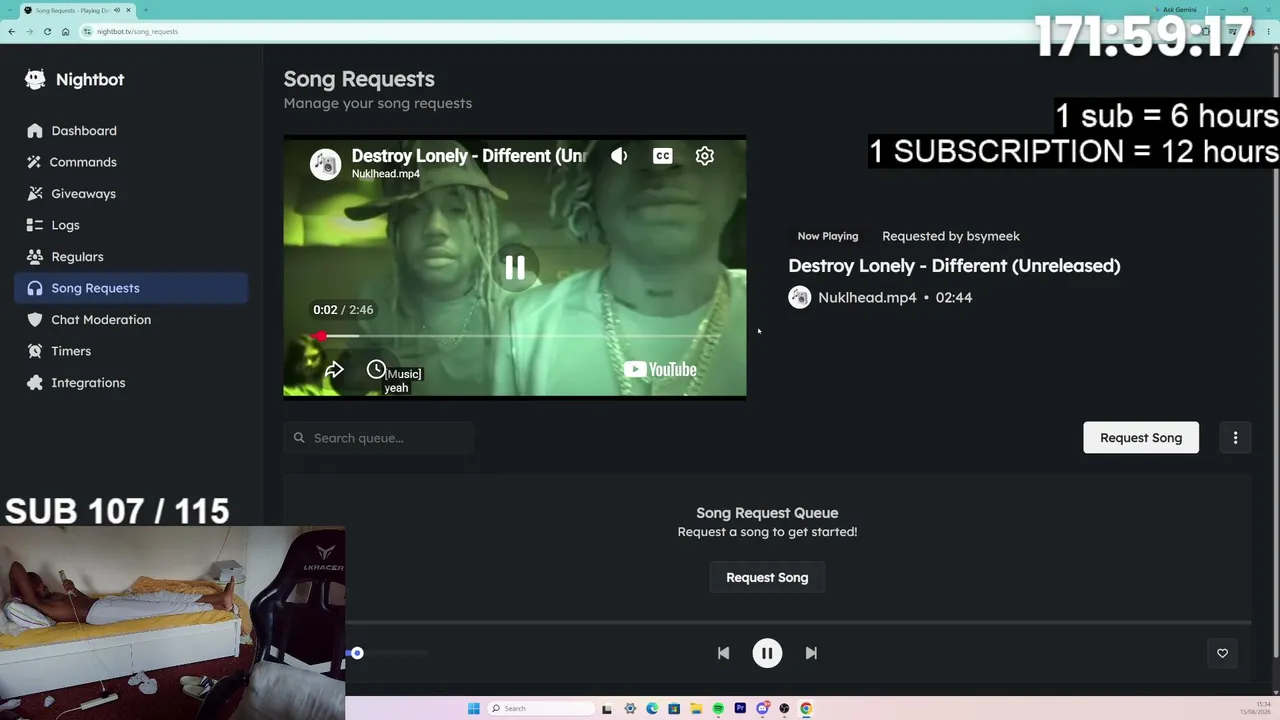Click the Chrome icon in the taskbar
Image resolution: width=1280 pixels, height=720 pixels.
(806, 709)
